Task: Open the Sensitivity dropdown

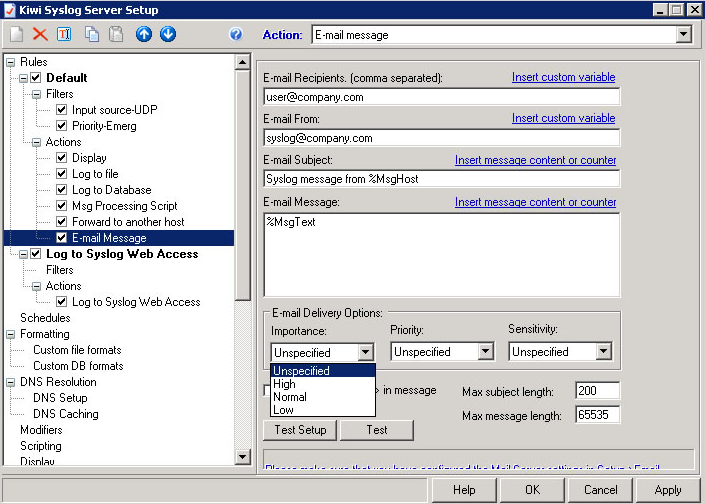Action: click(604, 352)
